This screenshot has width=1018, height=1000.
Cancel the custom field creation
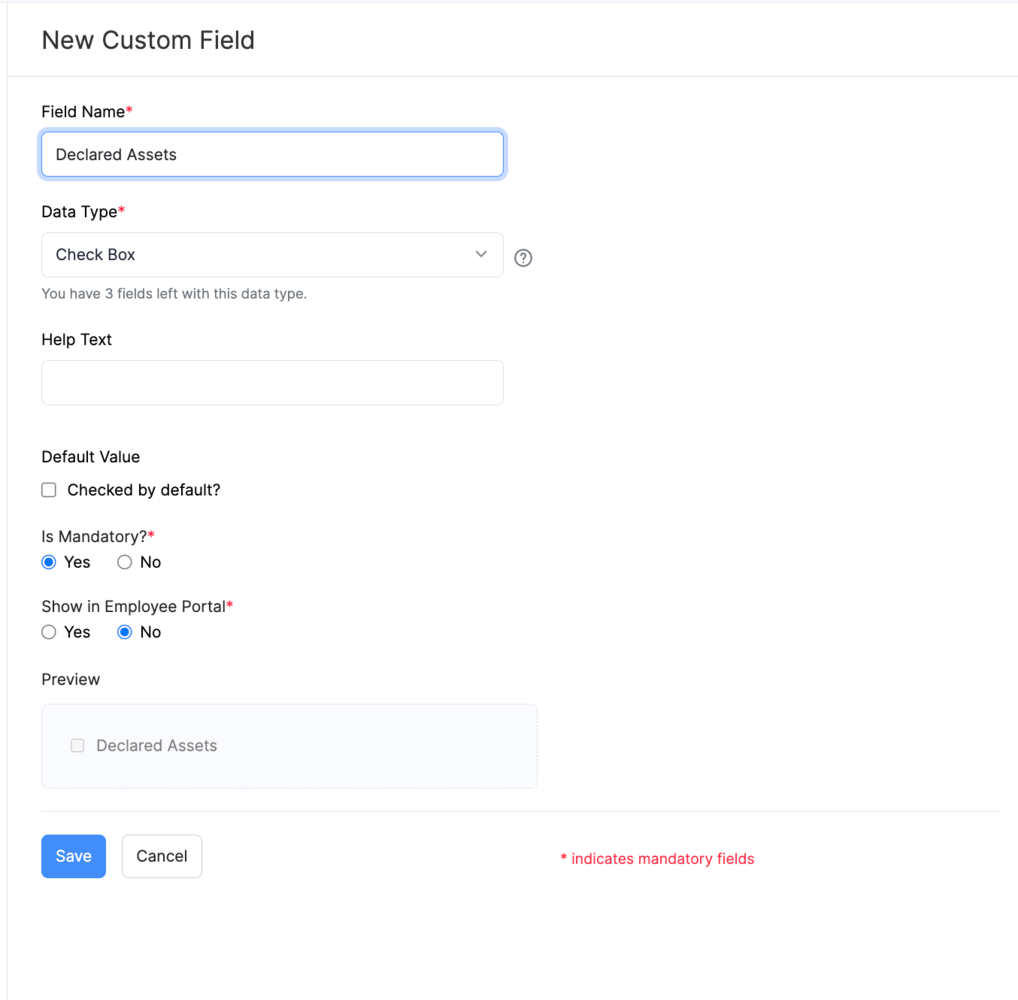[162, 856]
